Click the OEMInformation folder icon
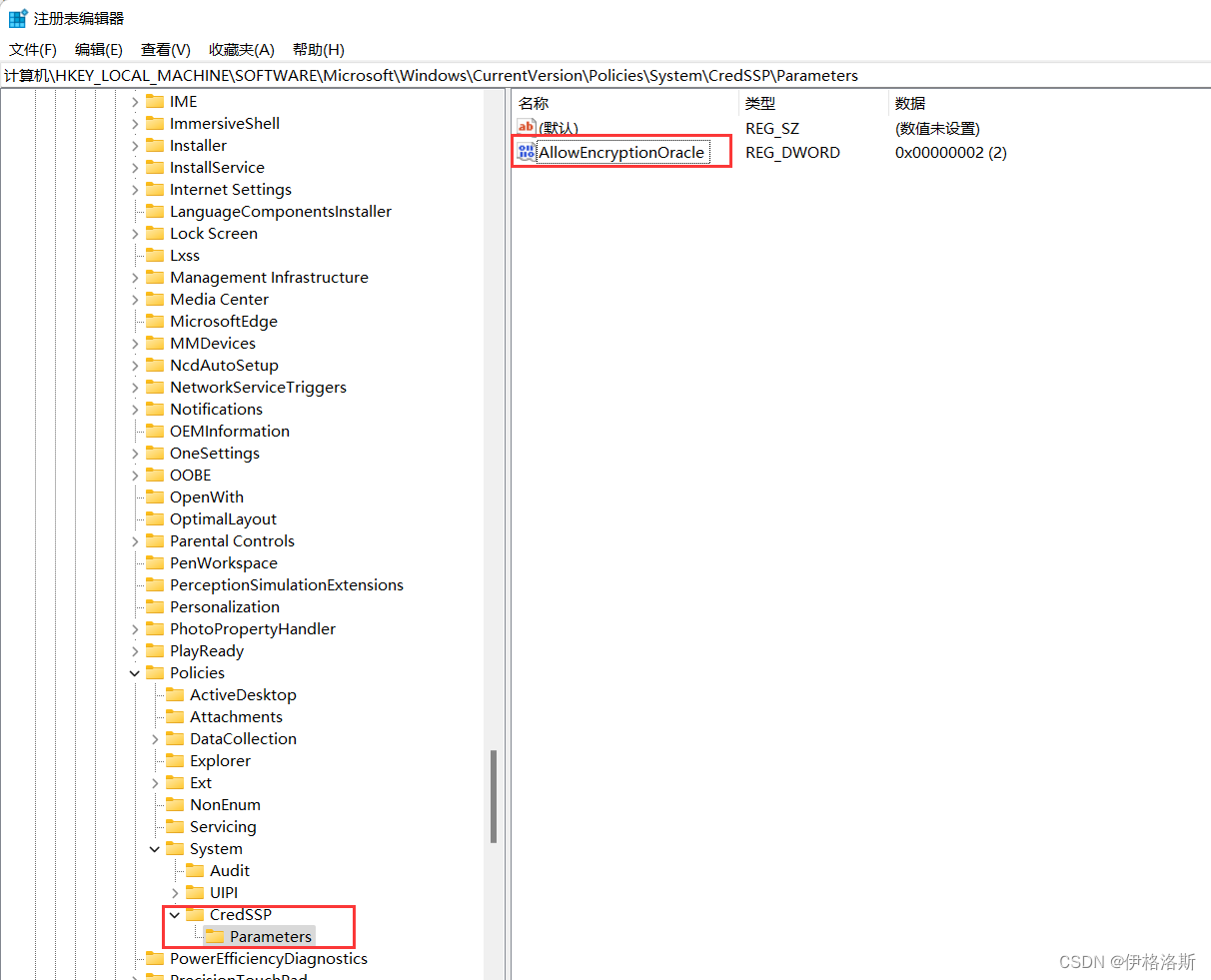 click(x=155, y=431)
